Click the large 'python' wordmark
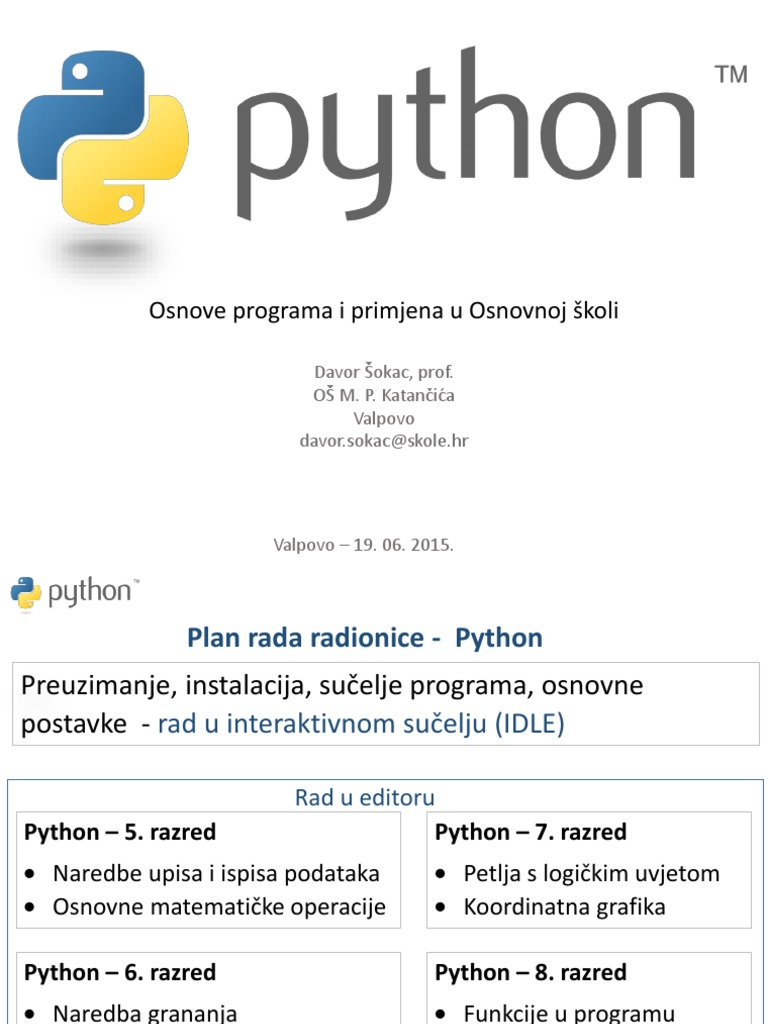Viewport: 768px width, 1024px height. [466, 134]
